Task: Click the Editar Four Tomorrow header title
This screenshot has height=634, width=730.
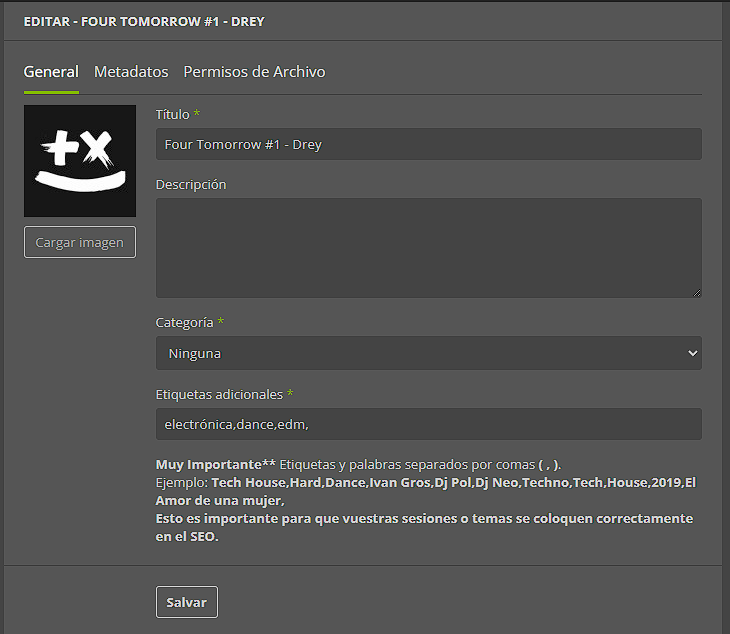Action: pyautogui.click(x=143, y=20)
